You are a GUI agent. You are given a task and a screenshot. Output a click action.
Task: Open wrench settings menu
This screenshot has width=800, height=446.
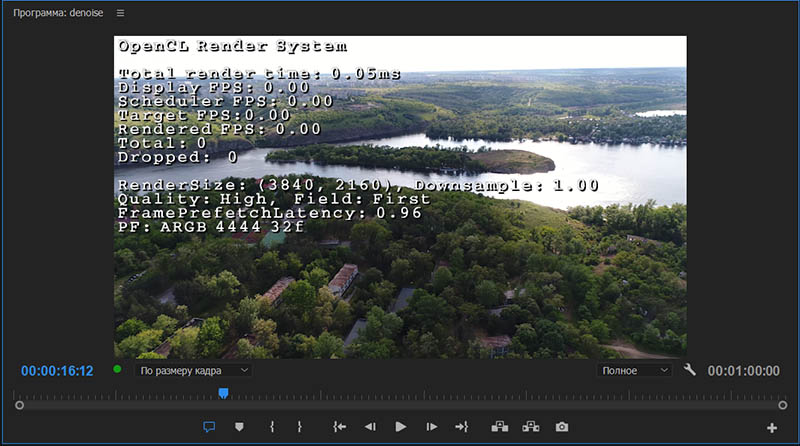[x=690, y=369]
